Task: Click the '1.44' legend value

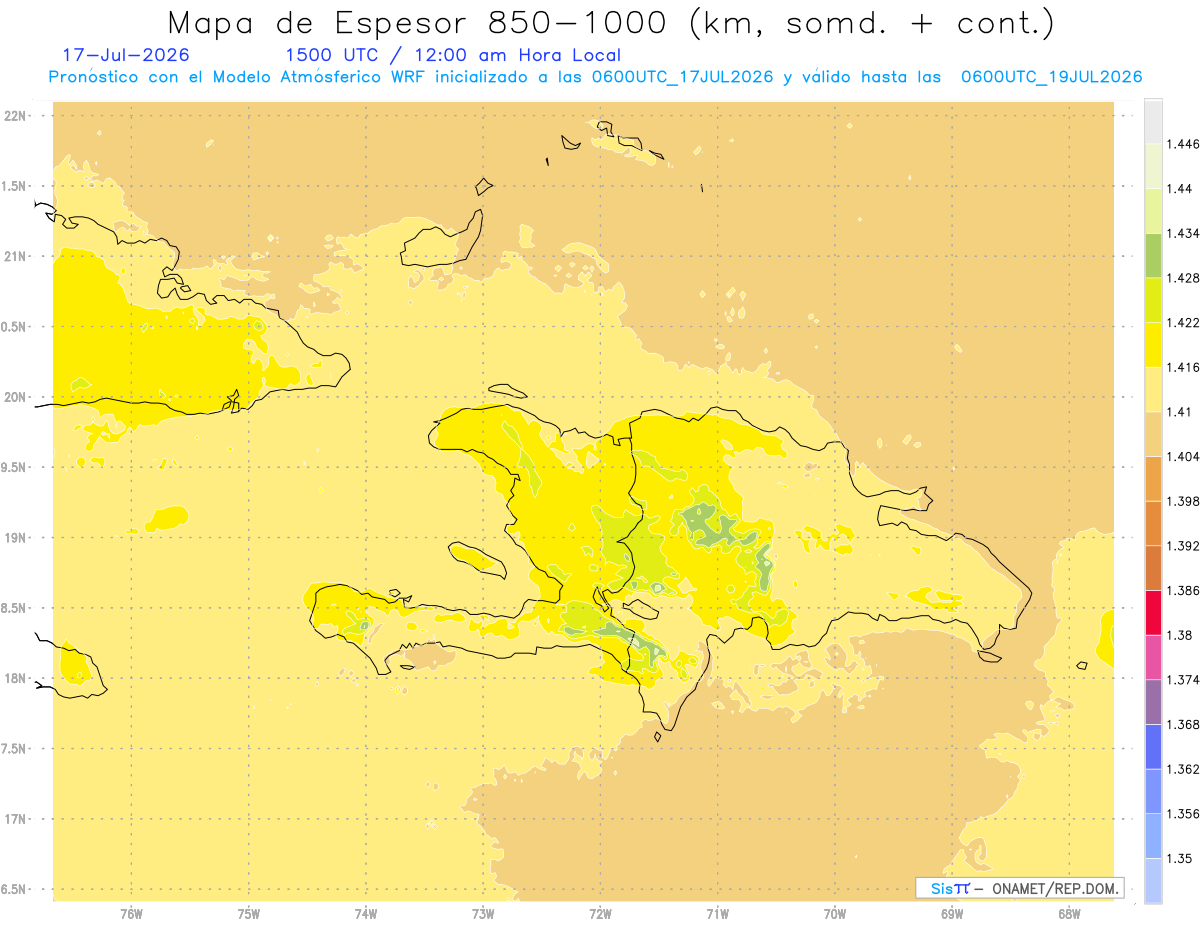Action: tap(1181, 189)
